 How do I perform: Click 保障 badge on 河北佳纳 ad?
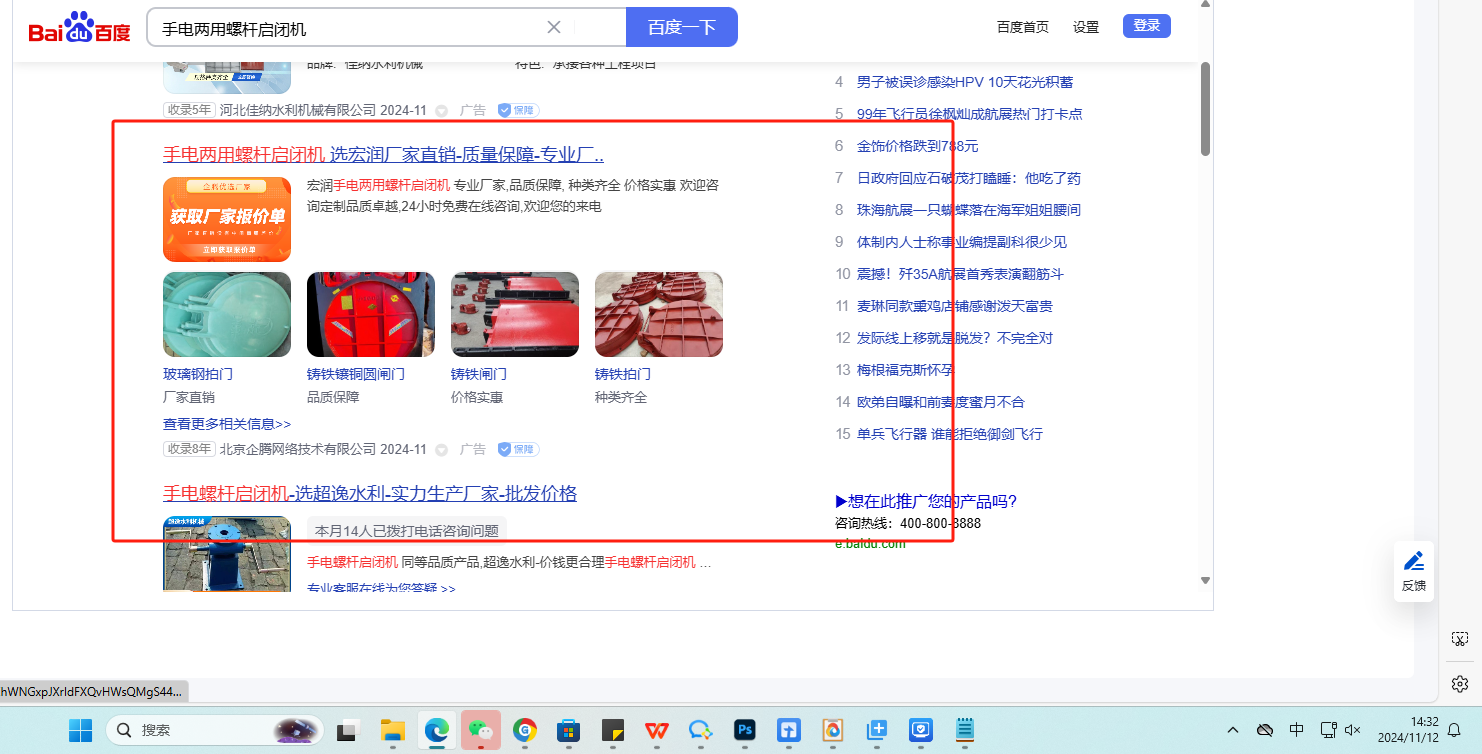point(519,110)
